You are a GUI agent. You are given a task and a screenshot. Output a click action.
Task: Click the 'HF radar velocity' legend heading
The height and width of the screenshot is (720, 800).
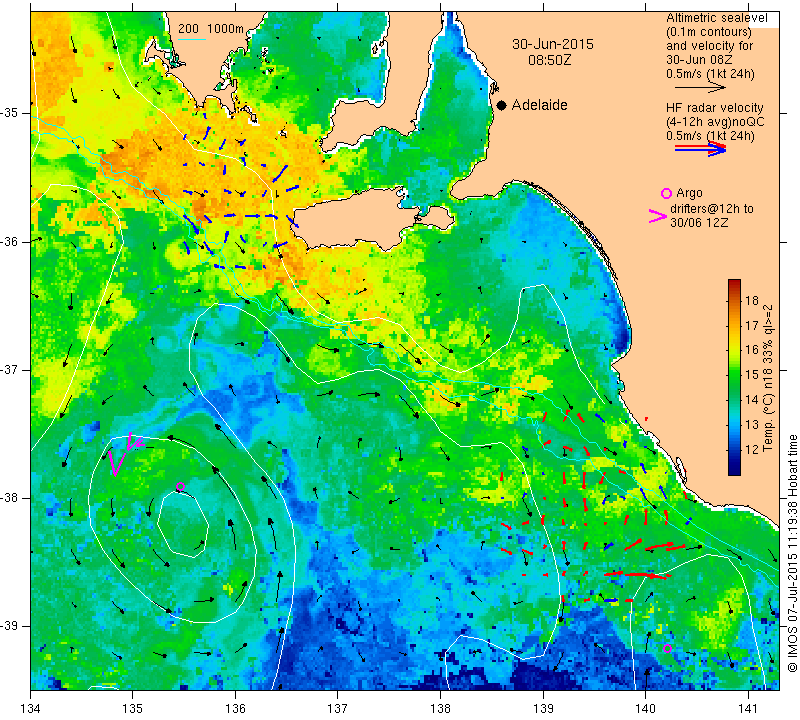point(714,108)
